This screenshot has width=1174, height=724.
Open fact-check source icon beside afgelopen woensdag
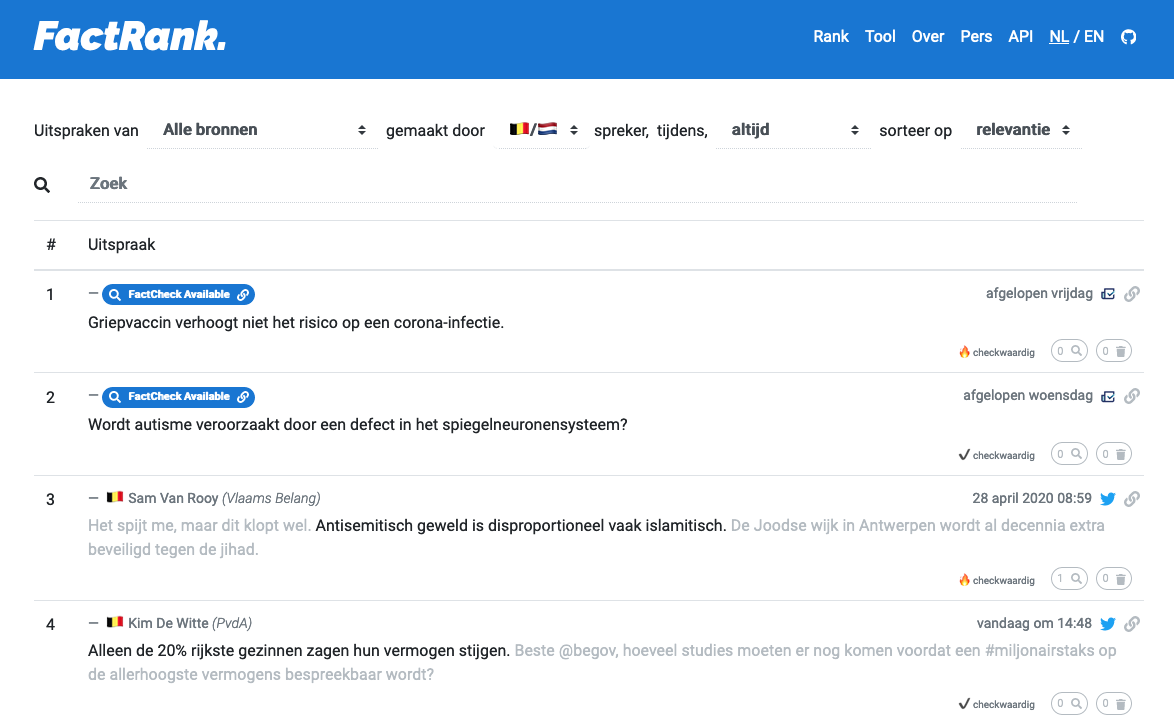[1108, 396]
